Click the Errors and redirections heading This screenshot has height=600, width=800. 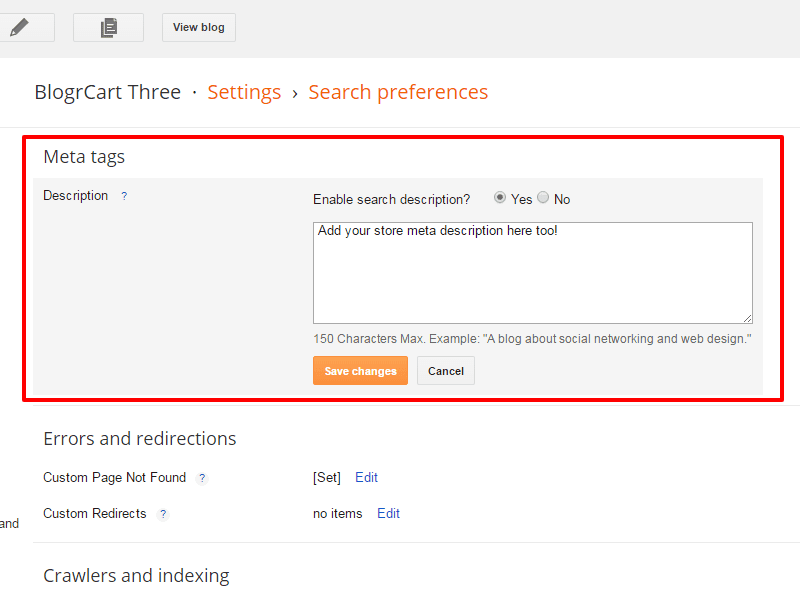coord(140,439)
